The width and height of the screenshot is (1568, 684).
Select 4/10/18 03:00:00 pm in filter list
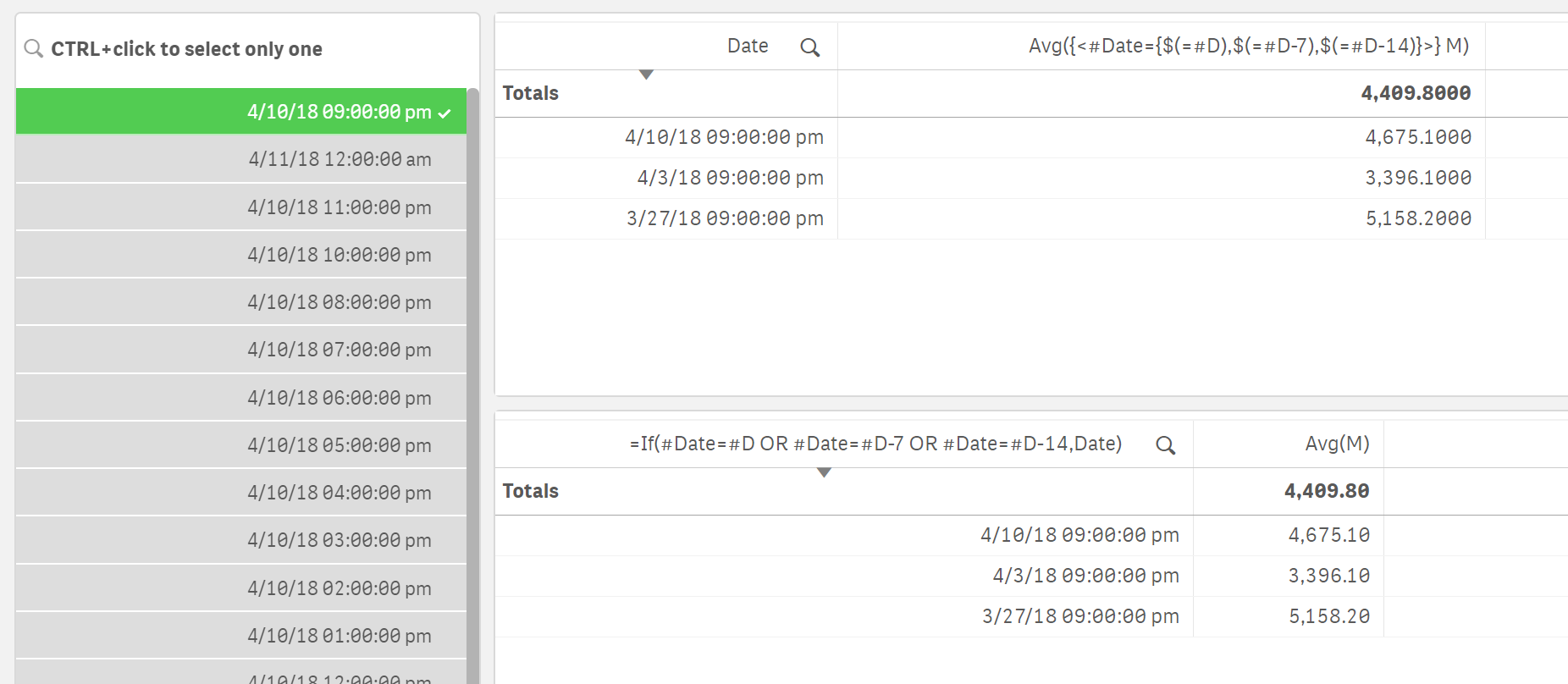(241, 540)
